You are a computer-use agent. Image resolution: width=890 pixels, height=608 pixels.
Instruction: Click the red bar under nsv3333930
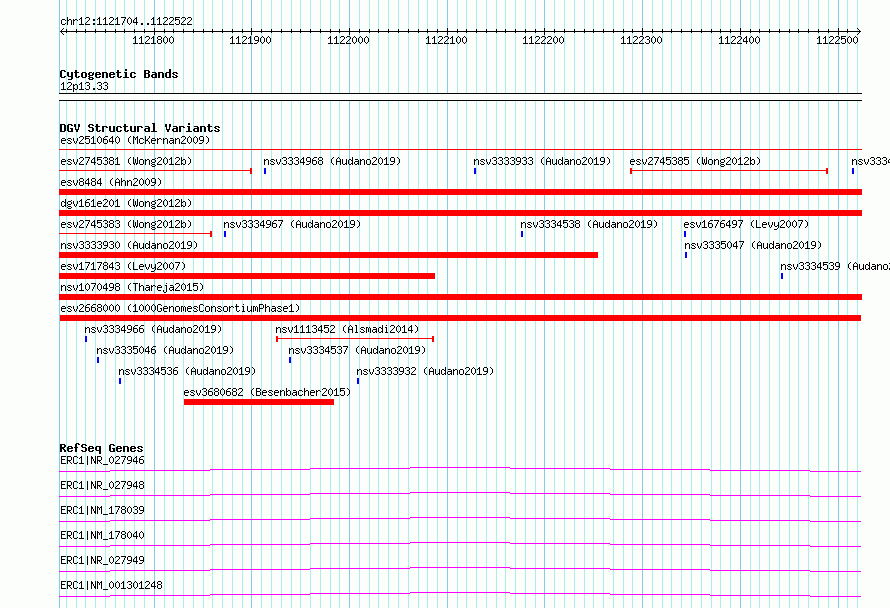(x=329, y=255)
